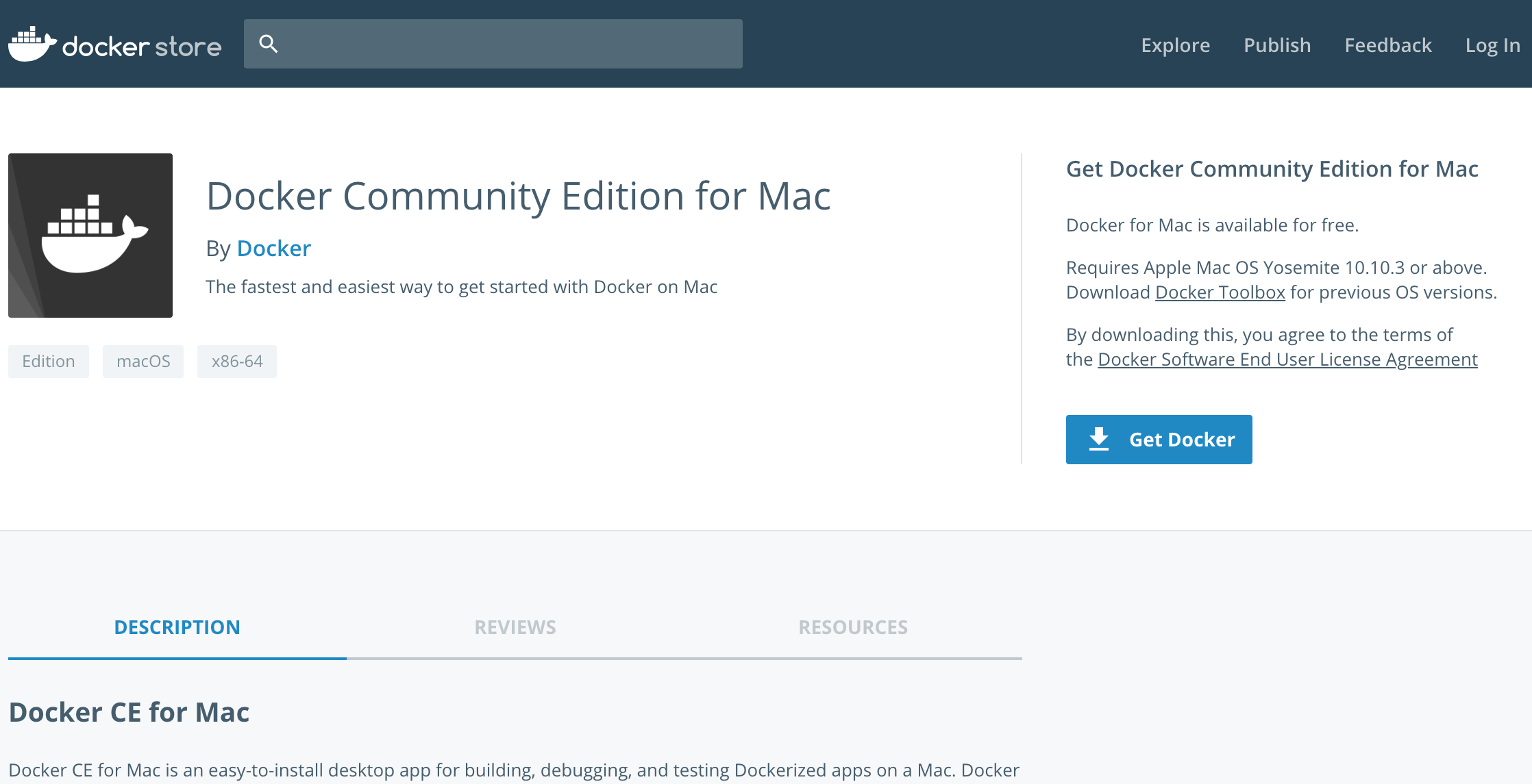The image size is (1532, 784).
Task: Open the Feedback page
Action: (1388, 45)
